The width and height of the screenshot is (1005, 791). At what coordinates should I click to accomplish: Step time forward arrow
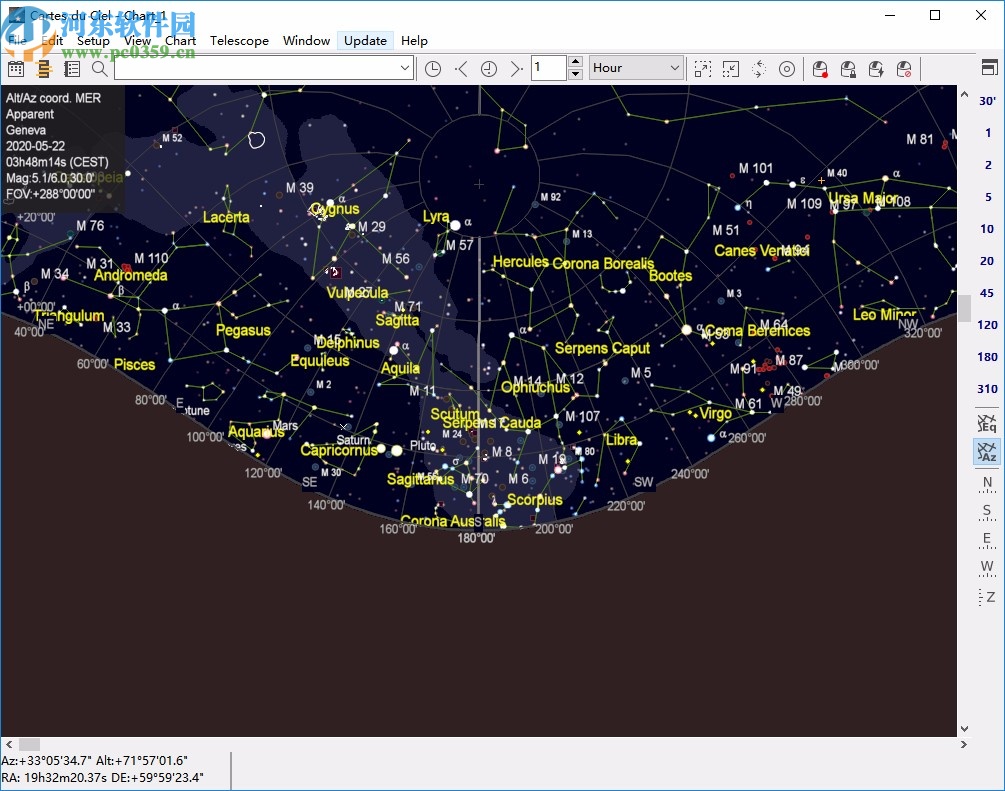516,68
